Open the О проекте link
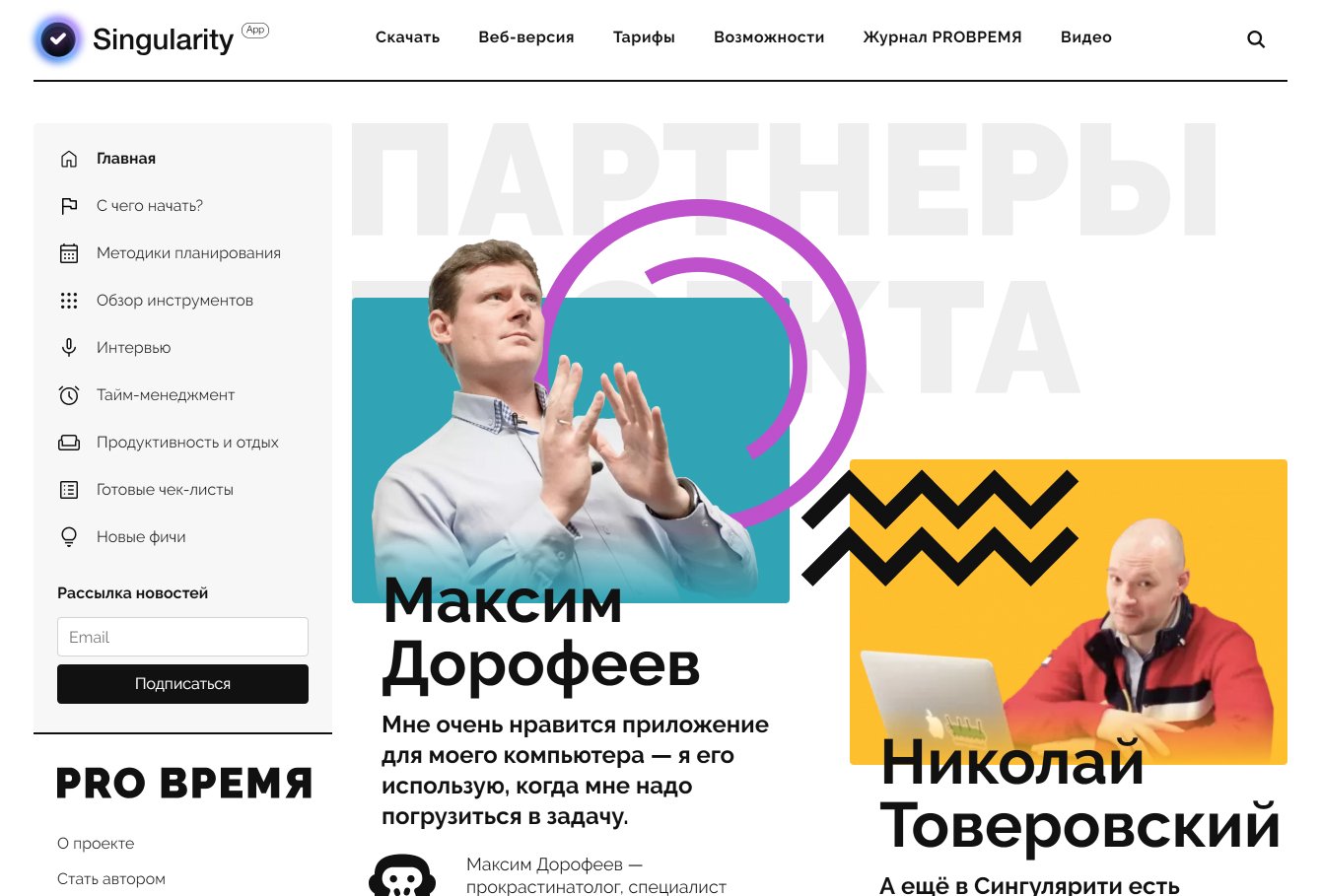Viewport: 1321px width, 896px height. [96, 844]
